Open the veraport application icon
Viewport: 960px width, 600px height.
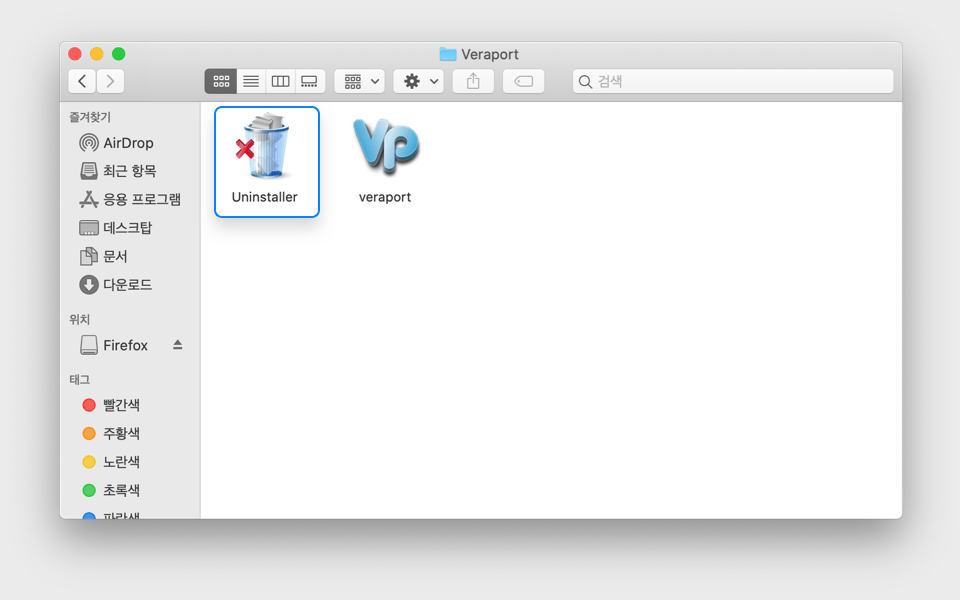[385, 148]
